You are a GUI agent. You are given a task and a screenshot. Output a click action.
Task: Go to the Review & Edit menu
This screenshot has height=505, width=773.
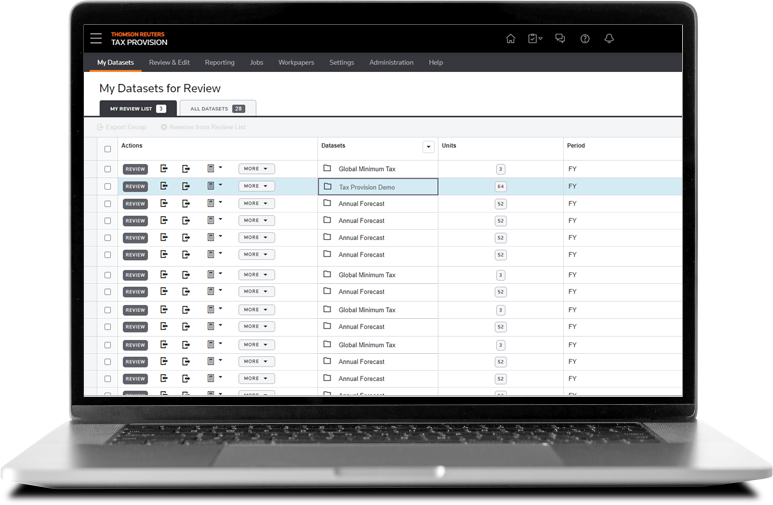click(x=169, y=62)
